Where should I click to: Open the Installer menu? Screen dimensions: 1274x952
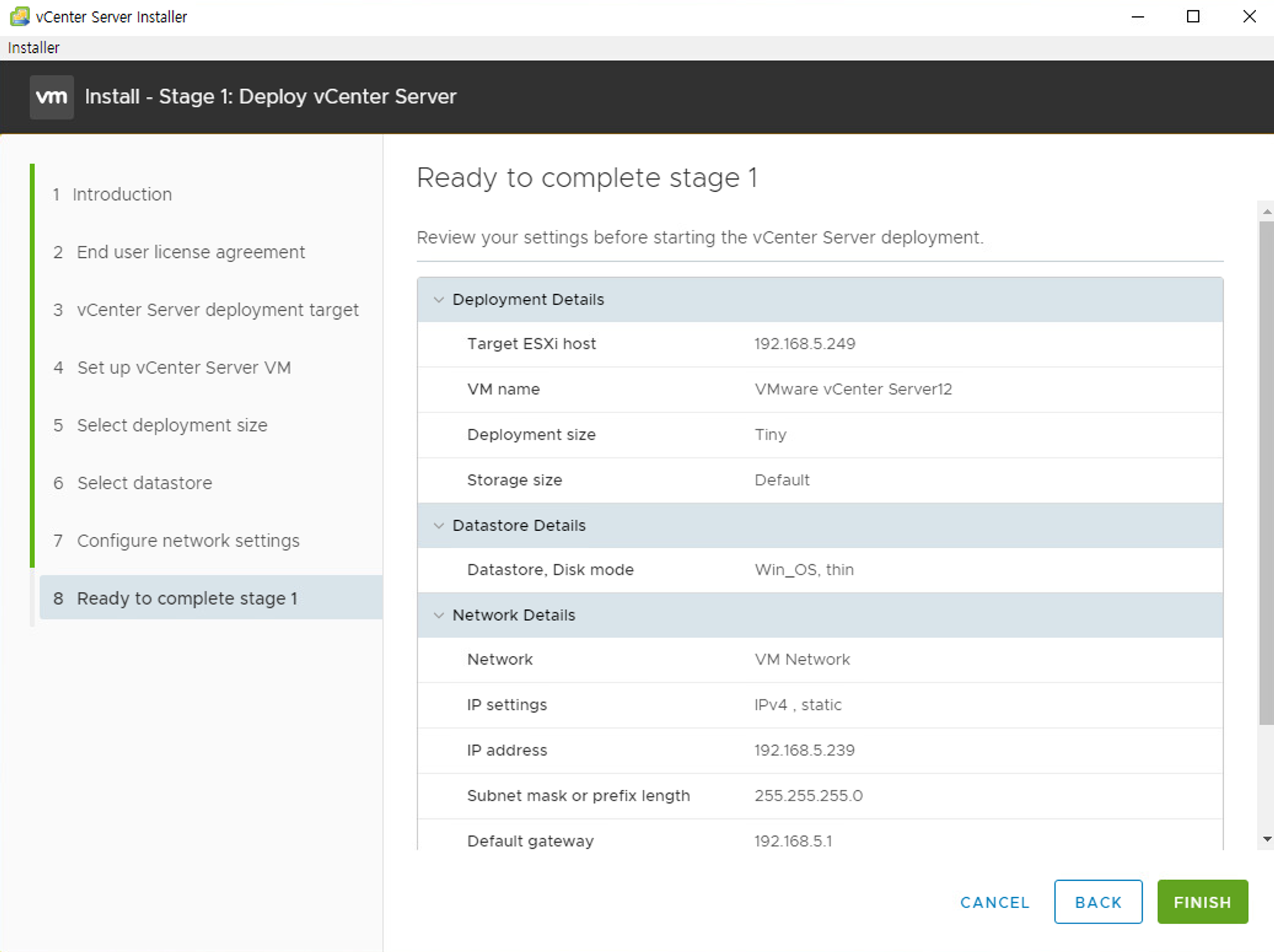click(x=33, y=48)
